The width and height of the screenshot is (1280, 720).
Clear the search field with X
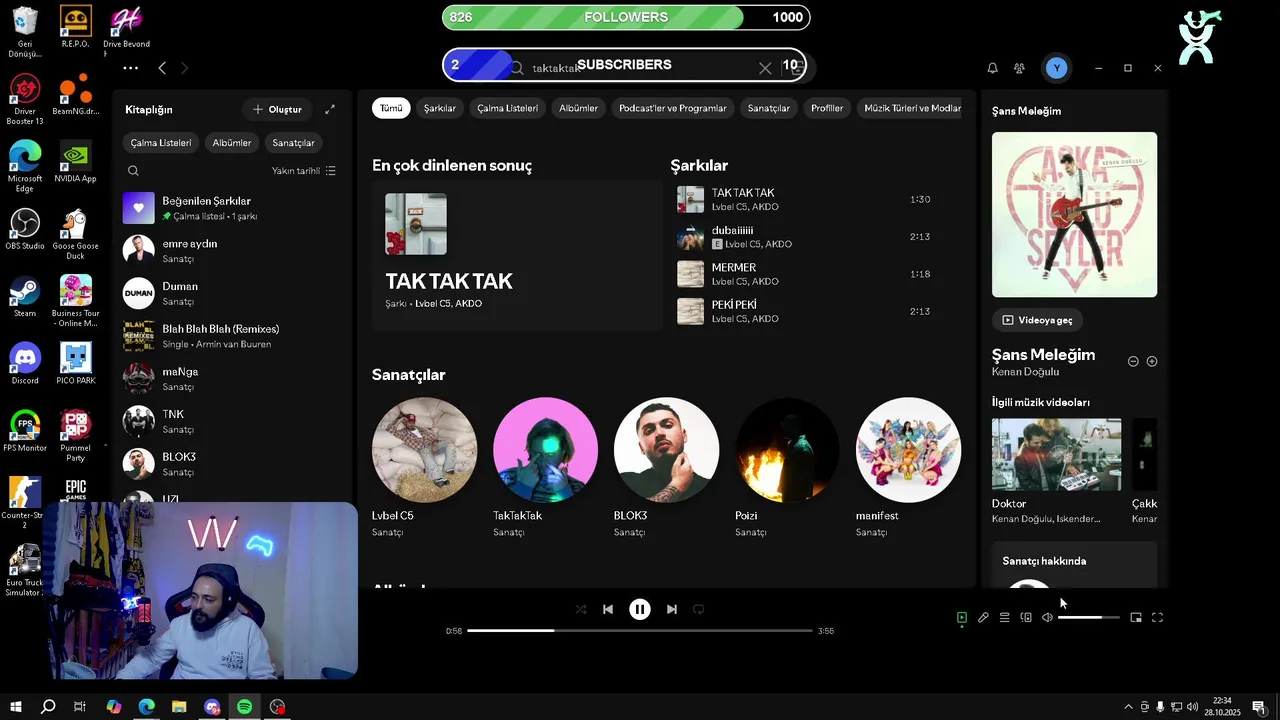[765, 68]
